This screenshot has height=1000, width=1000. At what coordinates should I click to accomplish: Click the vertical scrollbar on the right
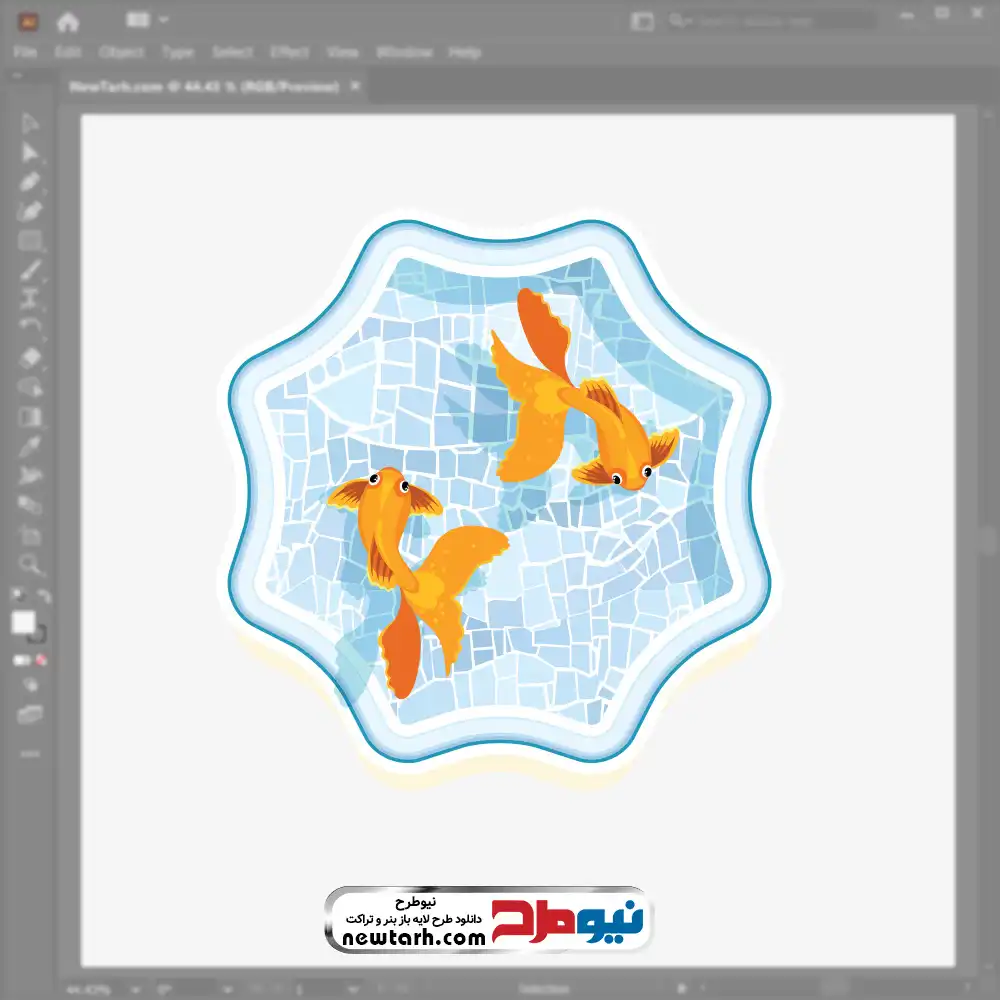pos(987,541)
